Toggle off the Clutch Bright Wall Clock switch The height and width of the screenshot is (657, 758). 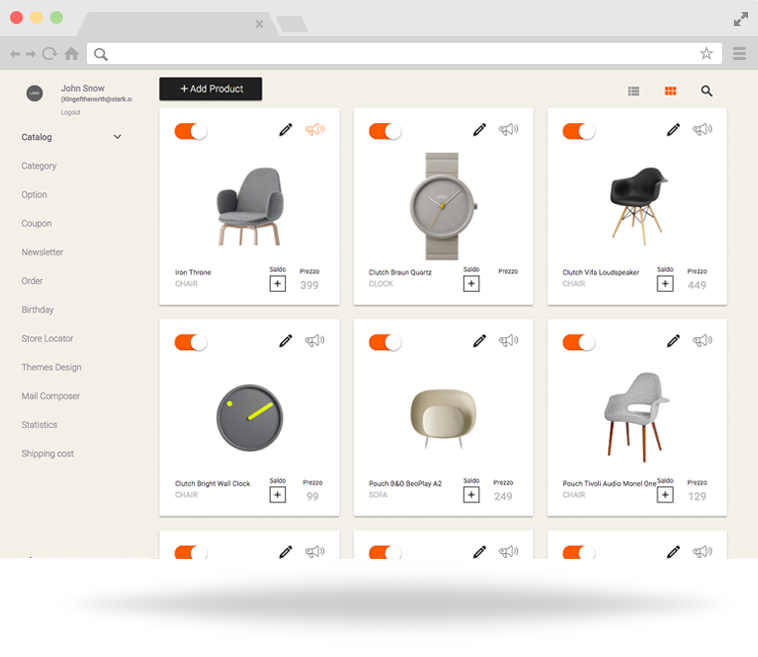[190, 342]
